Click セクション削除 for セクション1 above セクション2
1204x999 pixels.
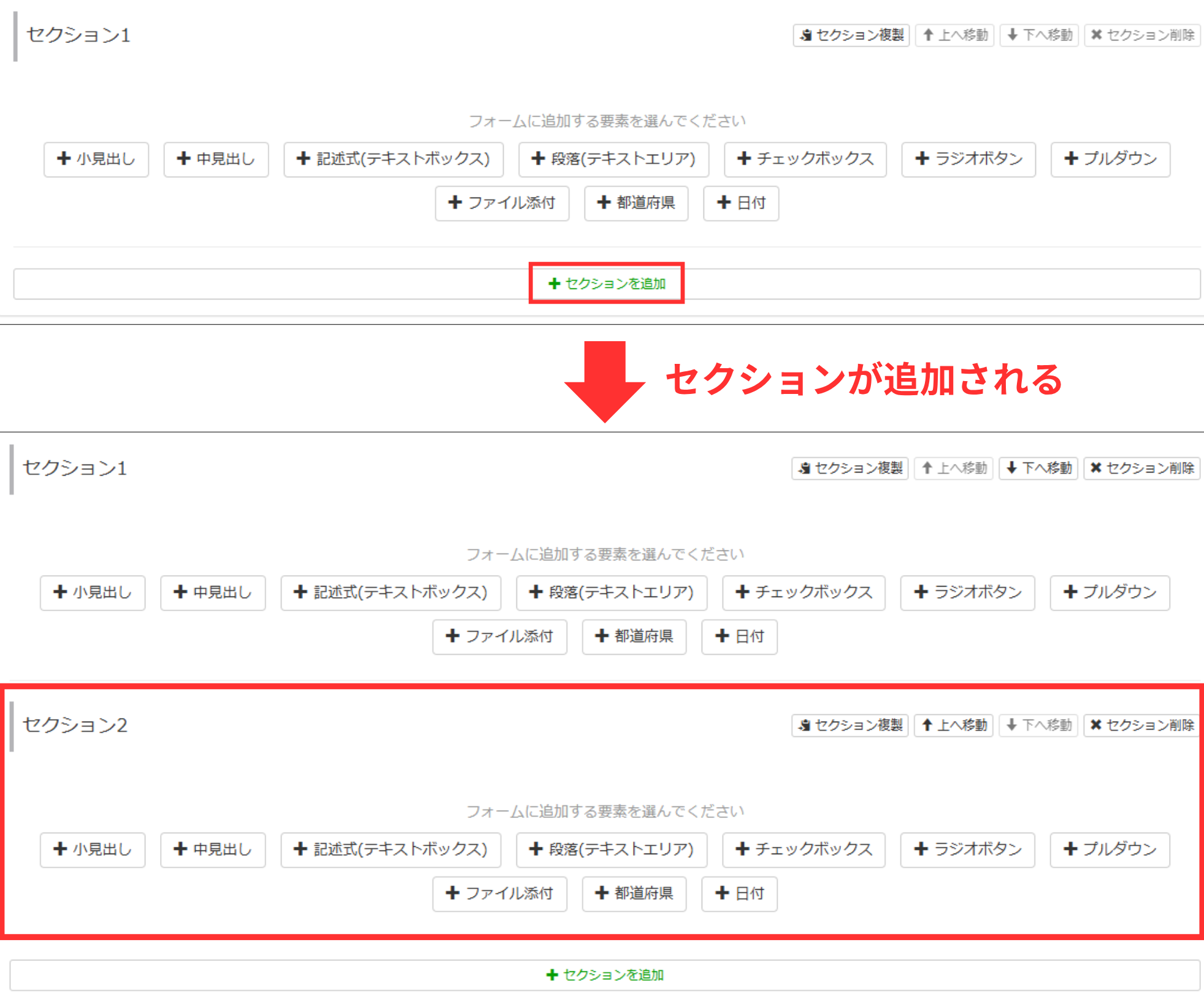(1141, 468)
